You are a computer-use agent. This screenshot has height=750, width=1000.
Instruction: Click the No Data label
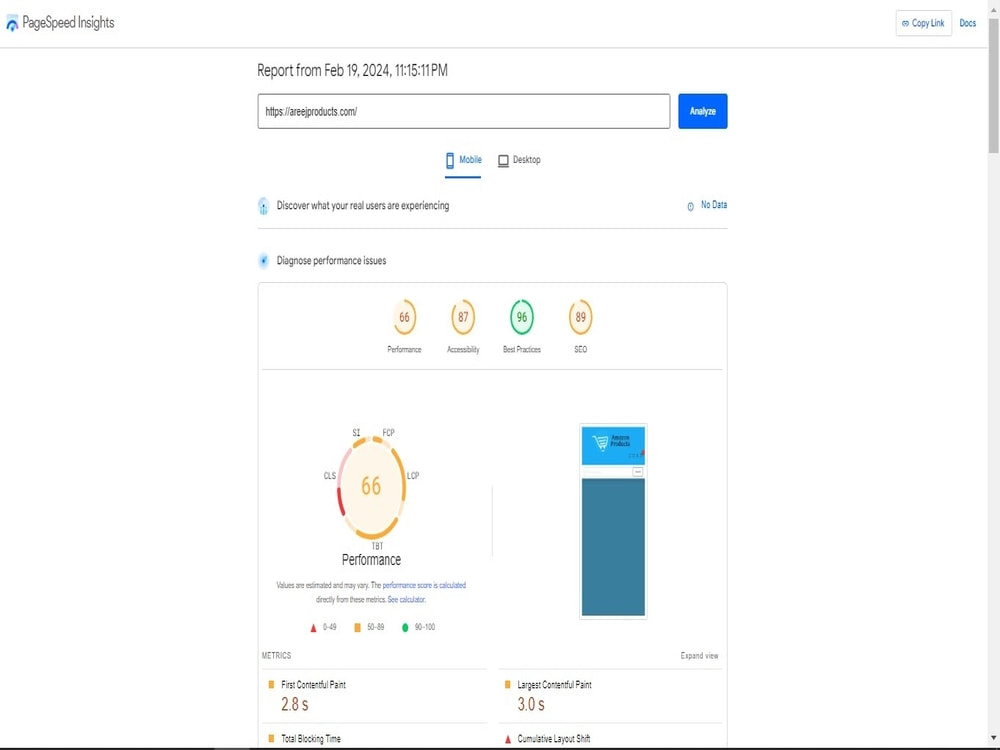714,205
